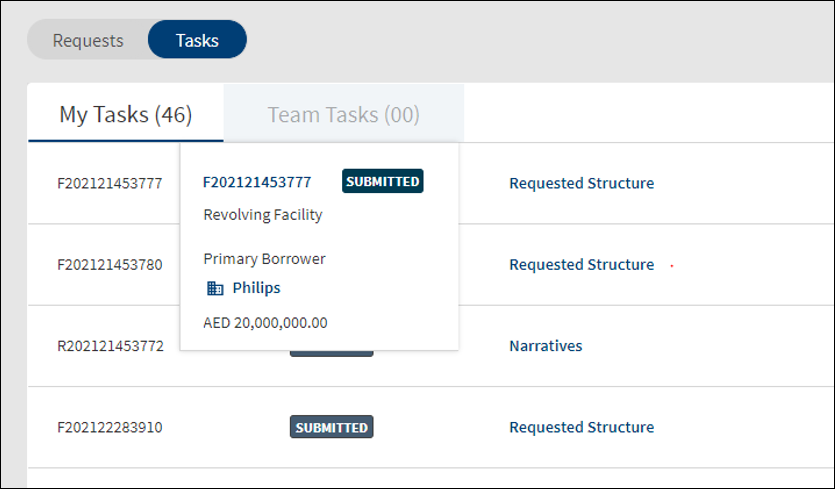This screenshot has height=489, width=835.
Task: Click the Philips borrower link
Action: [x=256, y=288]
